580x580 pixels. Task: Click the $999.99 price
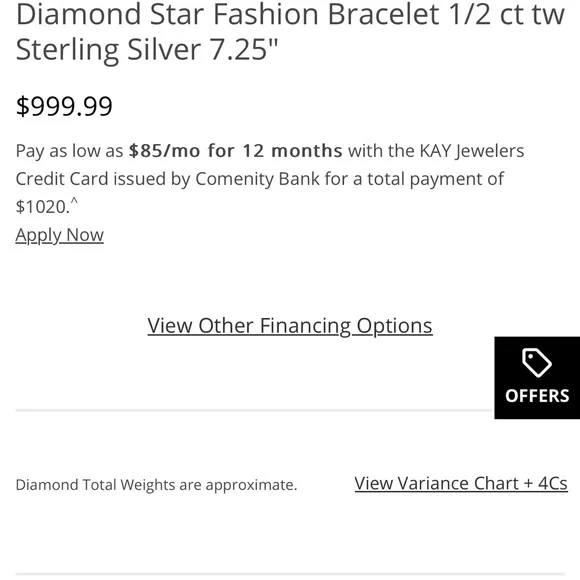tap(64, 107)
